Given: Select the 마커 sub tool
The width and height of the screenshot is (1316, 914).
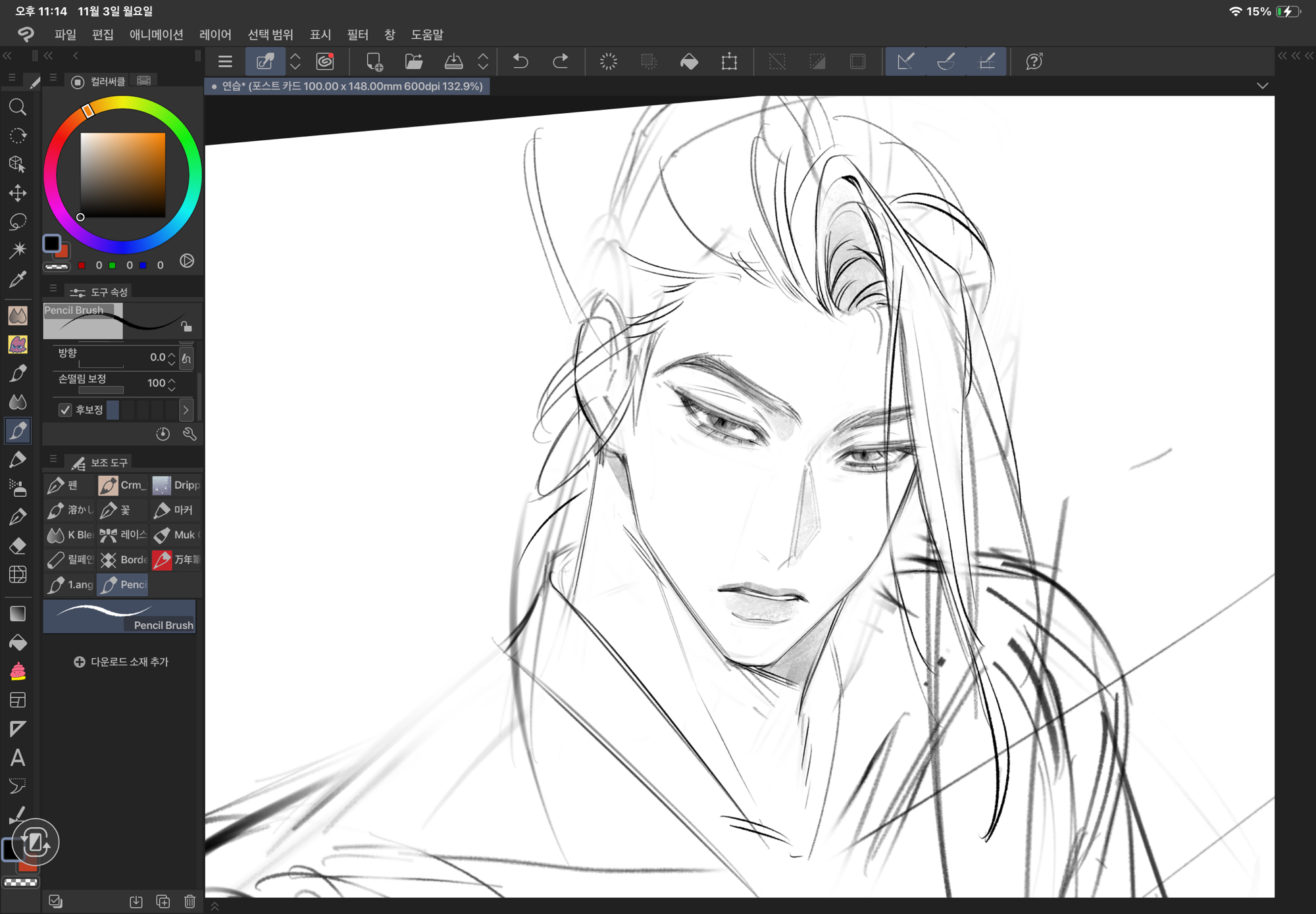Looking at the screenshot, I should [x=175, y=510].
